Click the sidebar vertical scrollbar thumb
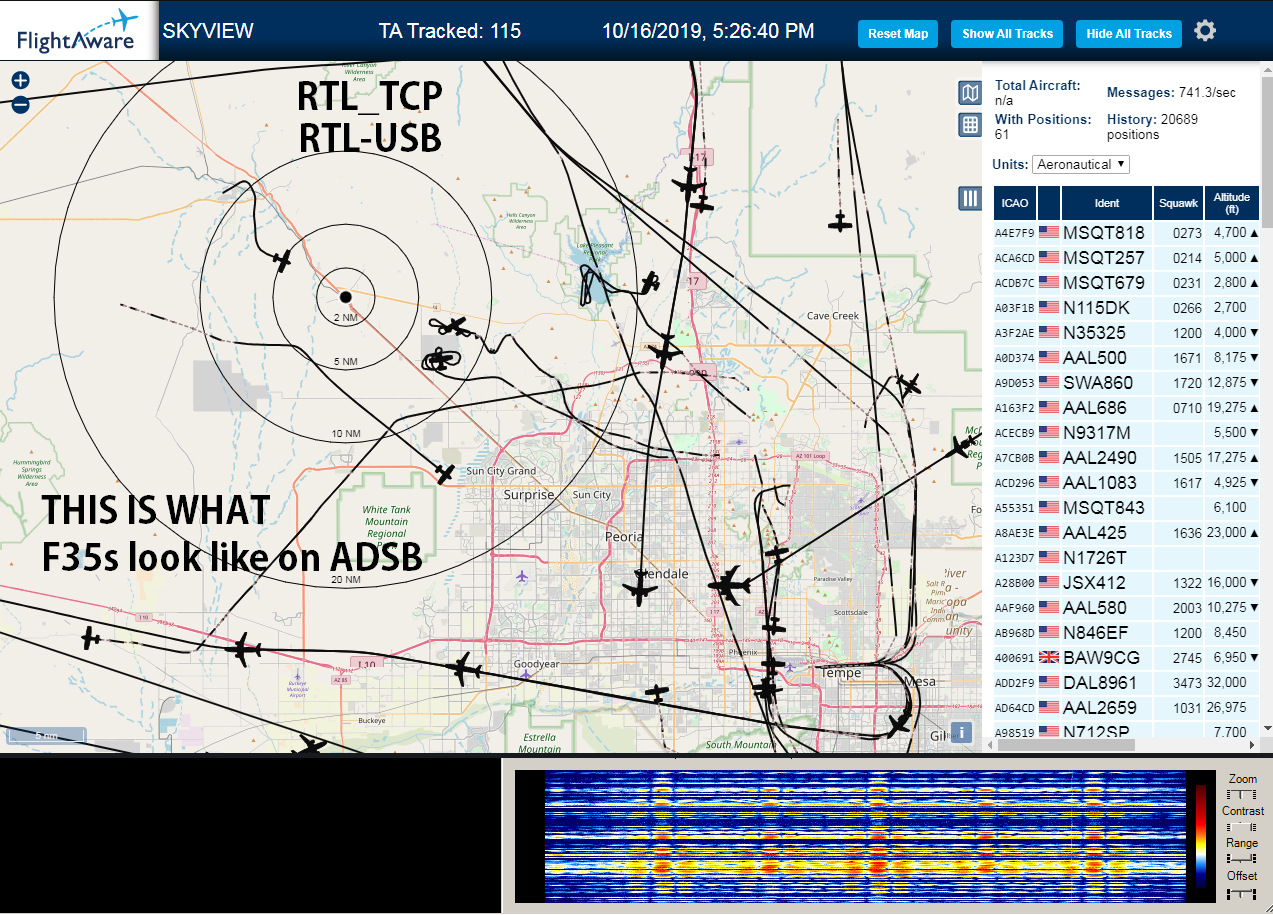 tap(1268, 150)
